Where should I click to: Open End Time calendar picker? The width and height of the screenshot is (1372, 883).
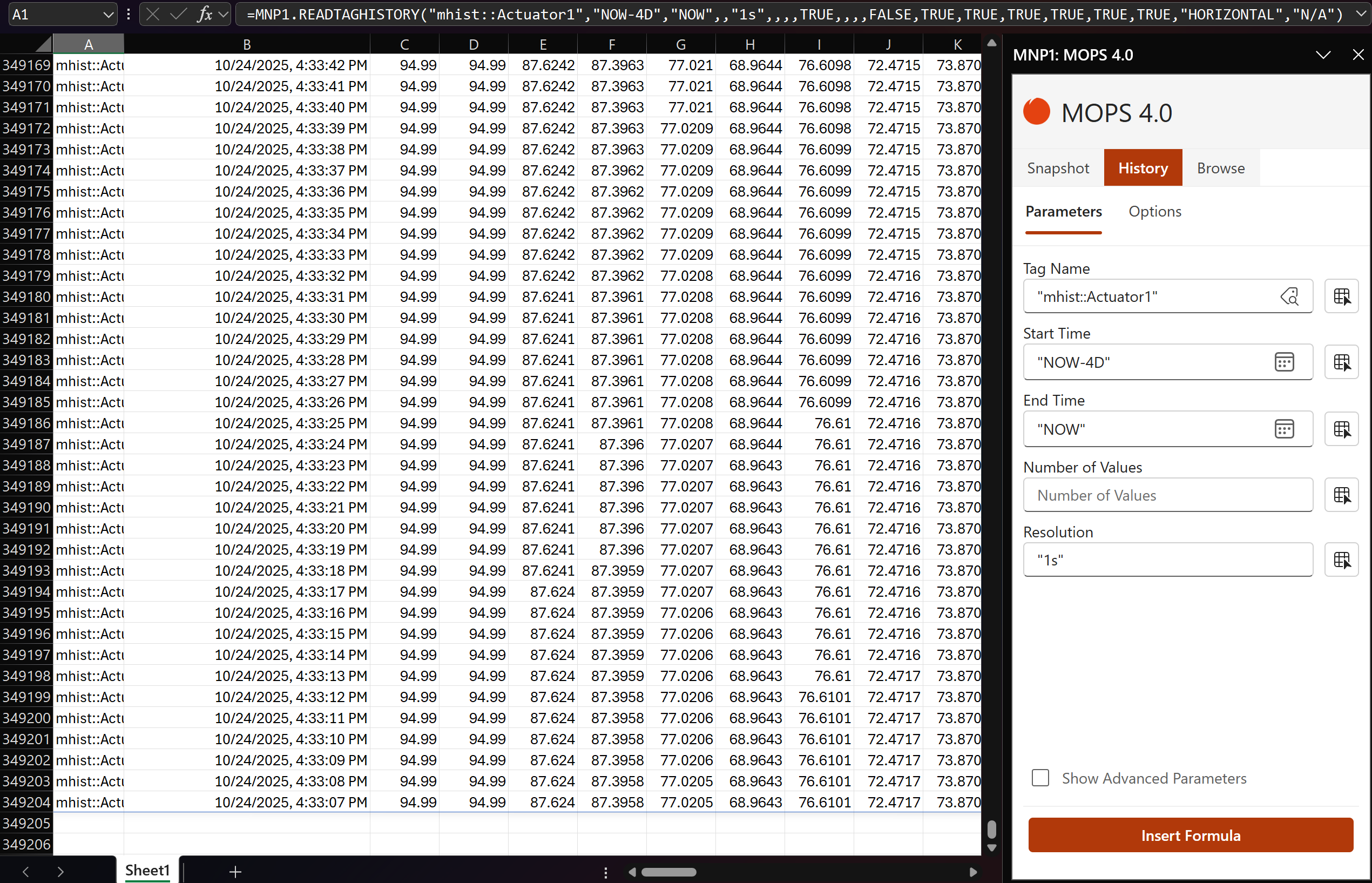pos(1285,429)
